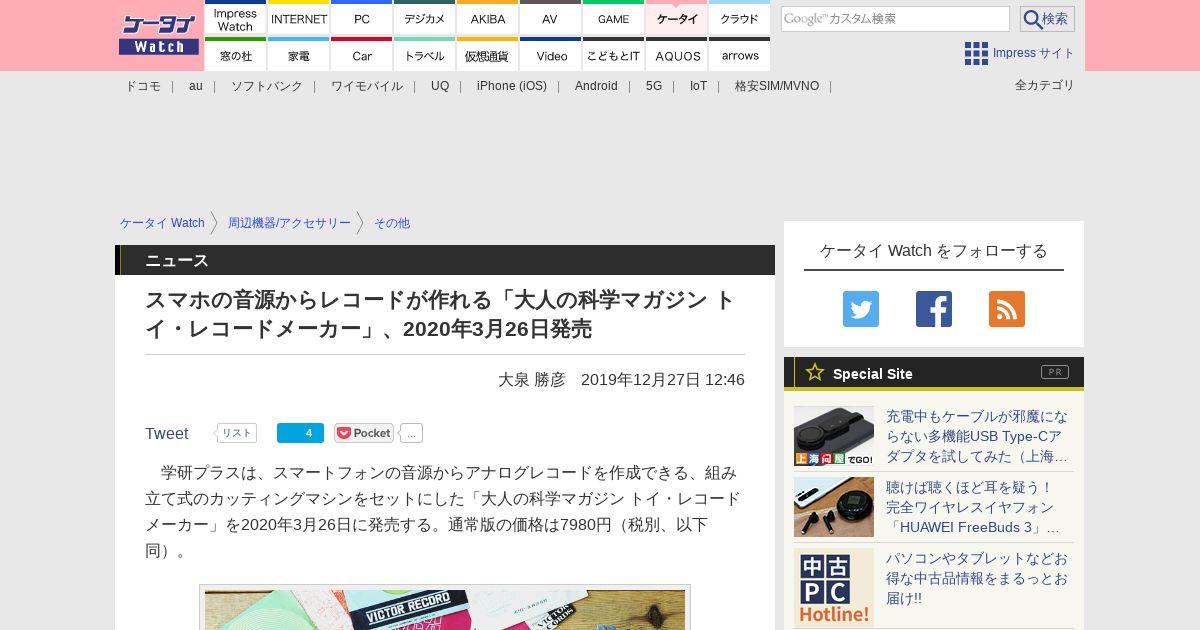The height and width of the screenshot is (630, 1200).
Task: Click the article headline text
Action: [x=440, y=314]
